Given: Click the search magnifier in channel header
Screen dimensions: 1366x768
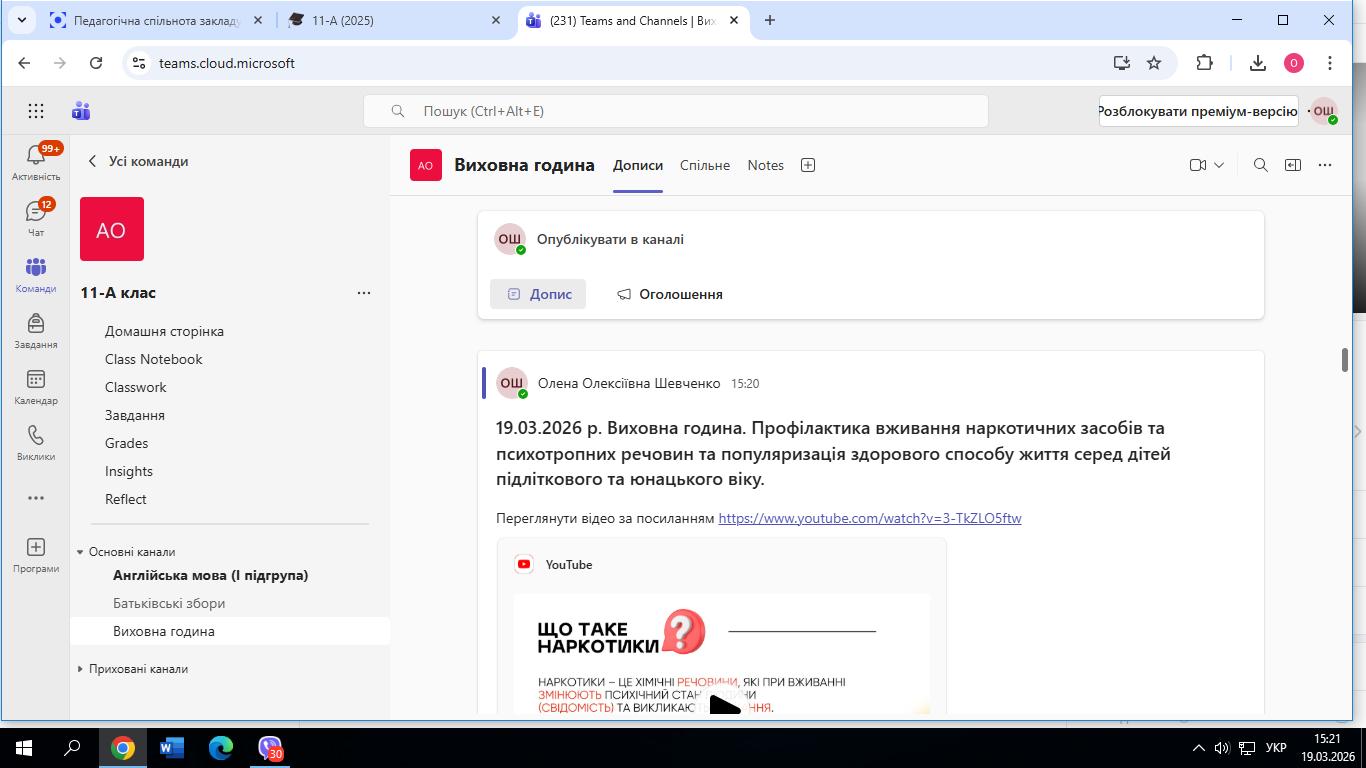Looking at the screenshot, I should click(1260, 165).
